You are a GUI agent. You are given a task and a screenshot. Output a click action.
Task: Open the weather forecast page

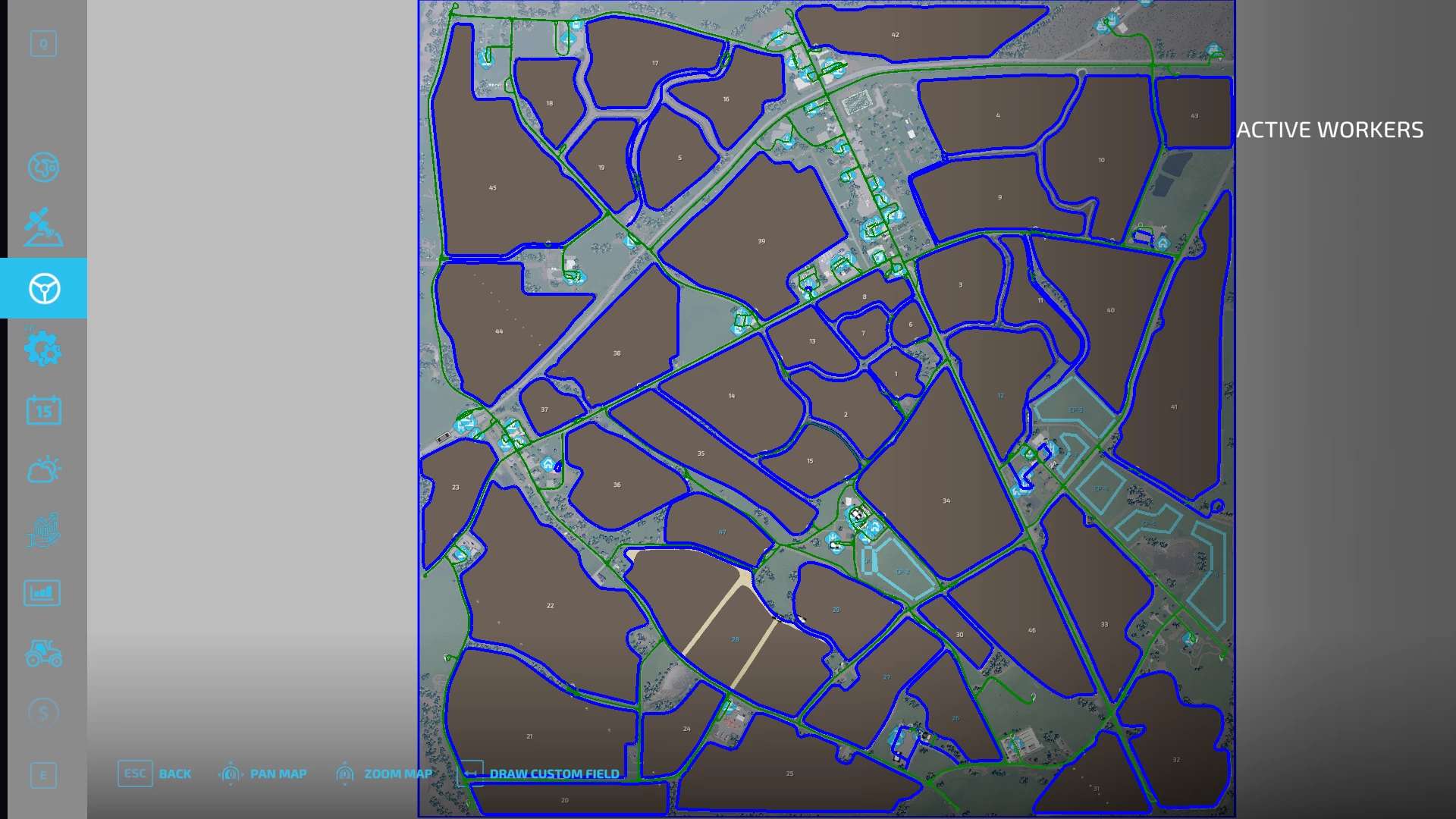(43, 470)
